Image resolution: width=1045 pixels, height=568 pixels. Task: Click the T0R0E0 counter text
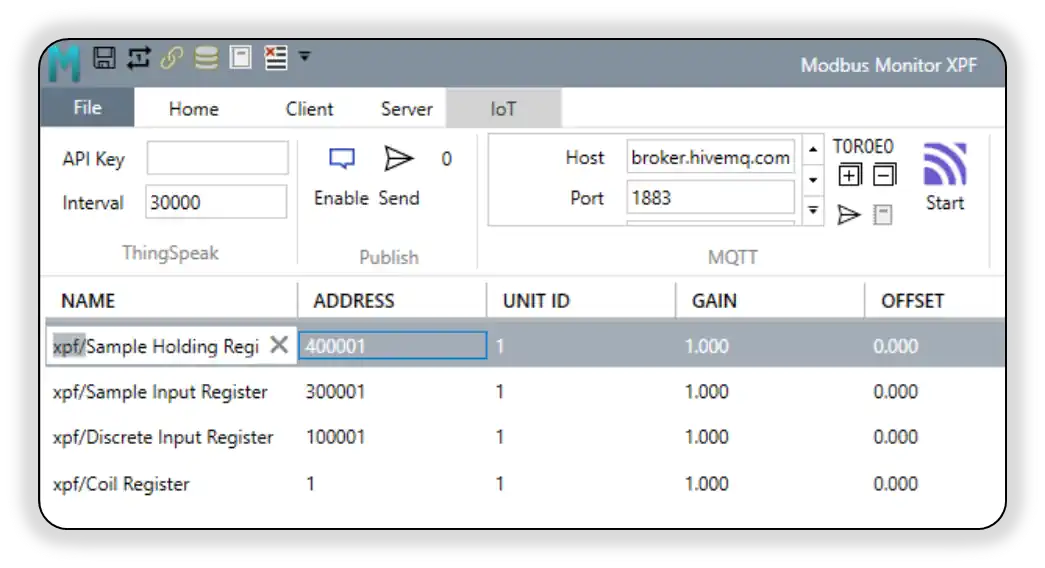pos(863,146)
